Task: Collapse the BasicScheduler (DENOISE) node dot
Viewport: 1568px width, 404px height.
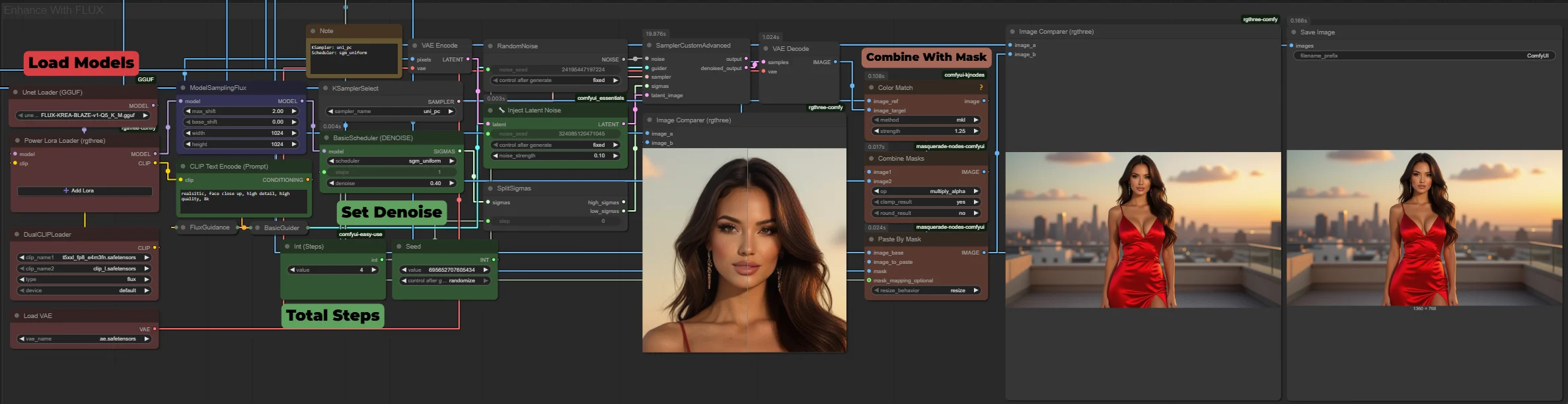Action: tap(326, 138)
